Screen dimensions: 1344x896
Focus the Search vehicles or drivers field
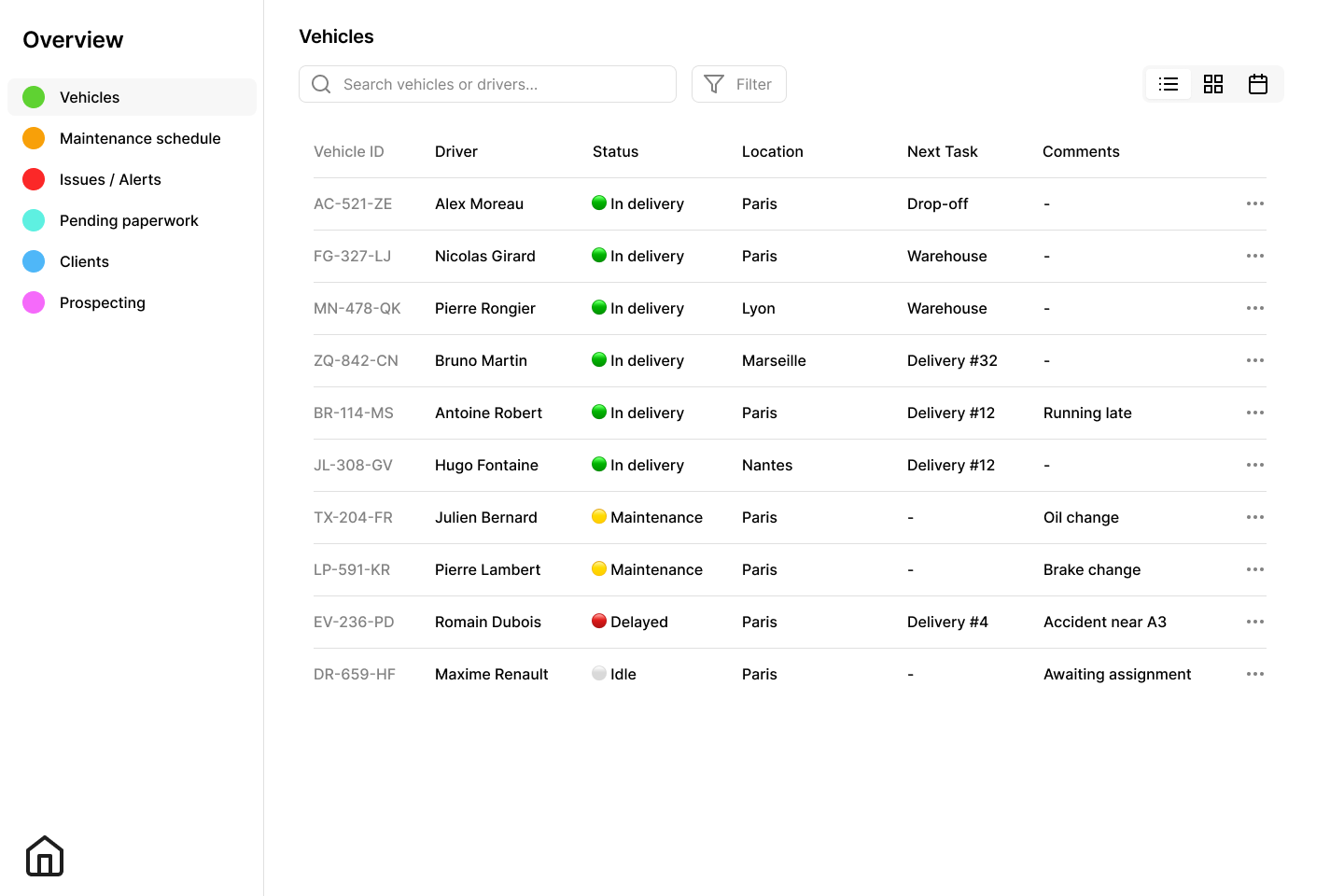coord(504,84)
